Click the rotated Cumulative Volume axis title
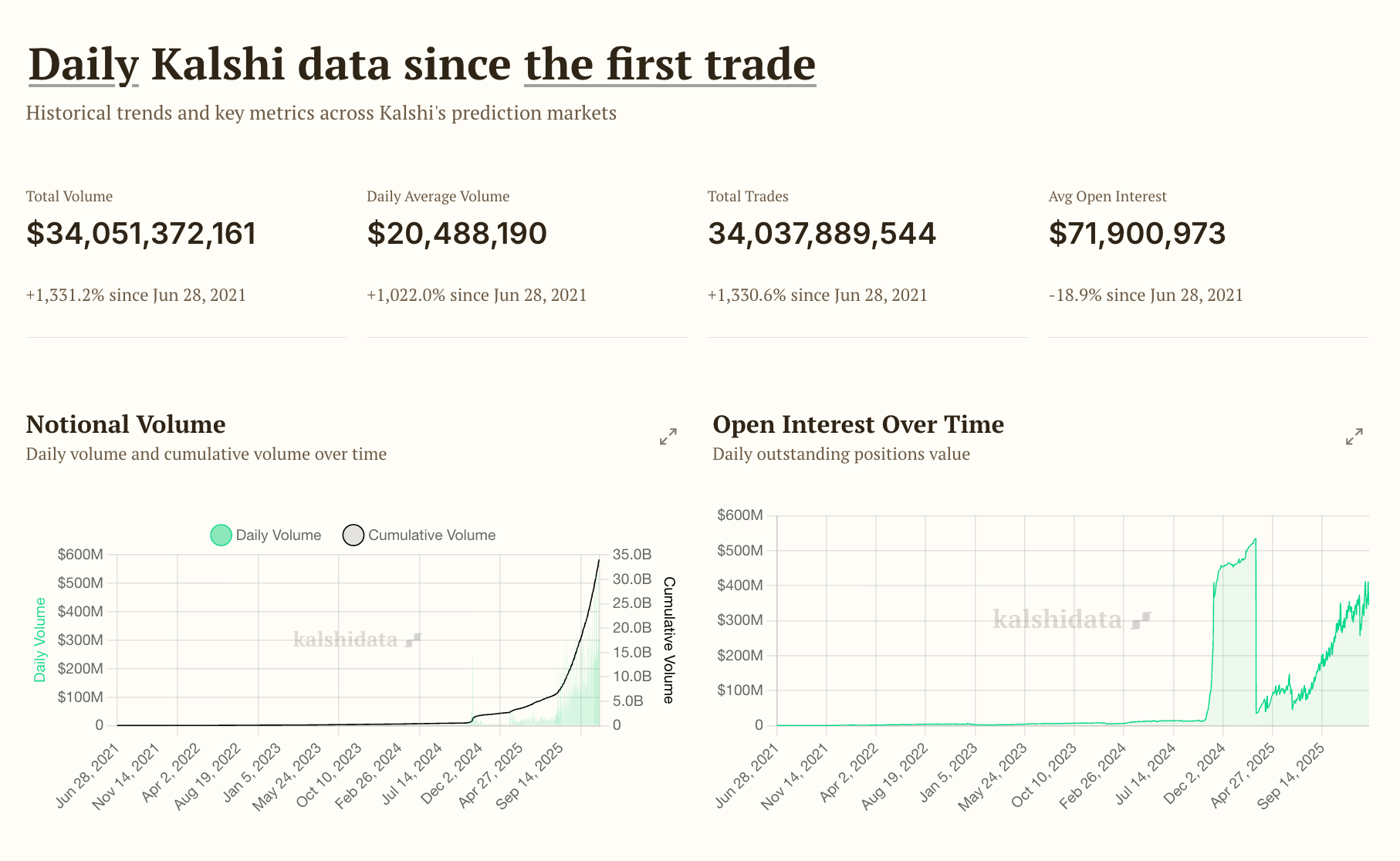 (668, 640)
